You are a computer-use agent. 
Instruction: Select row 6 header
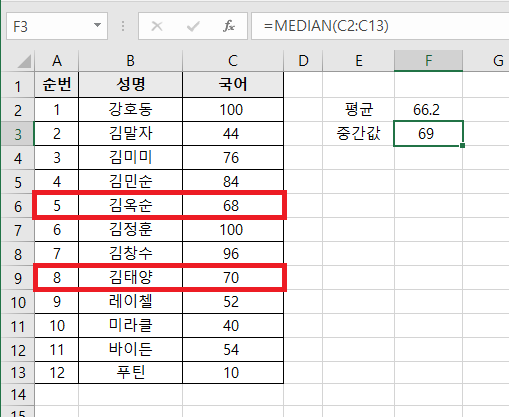coord(18,206)
